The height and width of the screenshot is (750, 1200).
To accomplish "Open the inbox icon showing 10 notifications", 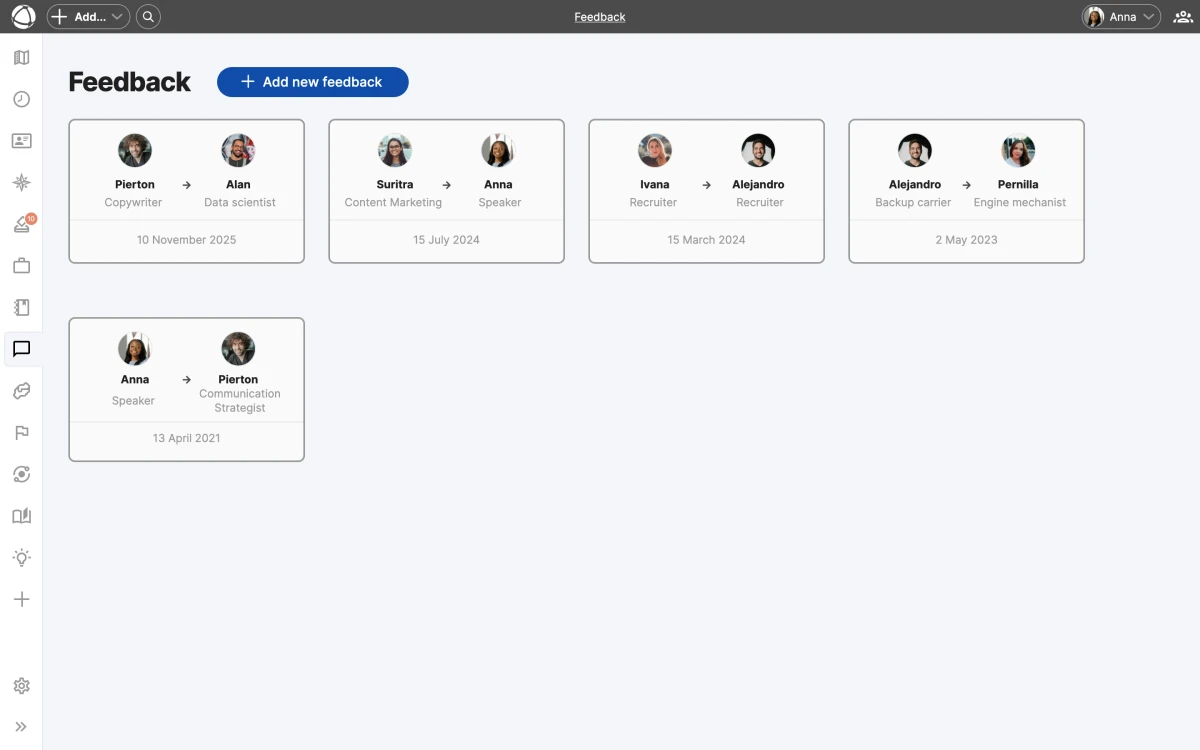I will coord(21,223).
